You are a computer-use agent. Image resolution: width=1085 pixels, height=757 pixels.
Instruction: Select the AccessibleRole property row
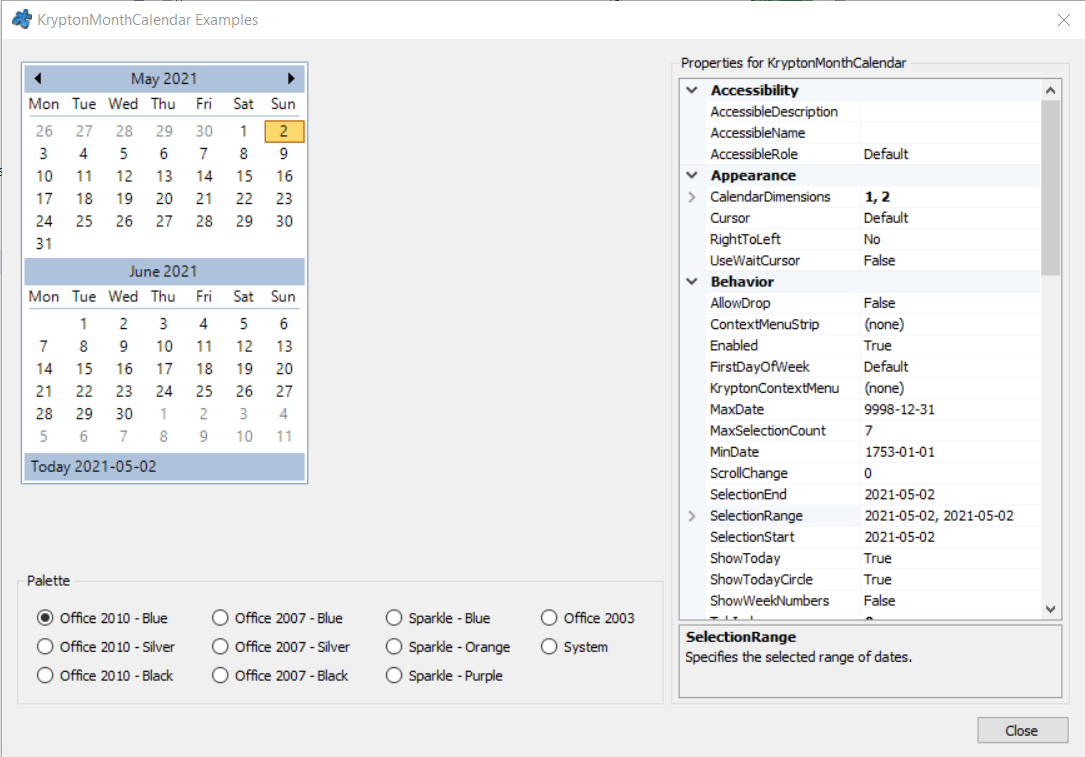pos(875,154)
